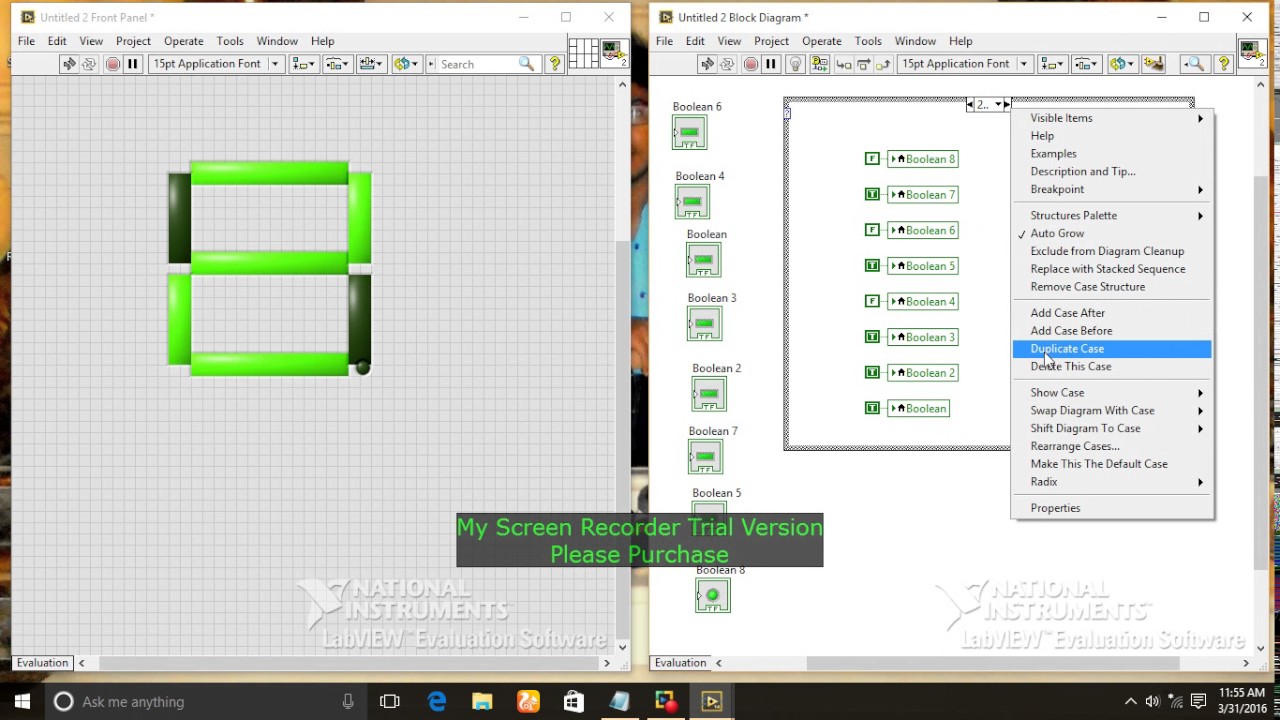Image resolution: width=1280 pixels, height=720 pixels.
Task: Open Tools menu in Block Diagram window
Action: 867,41
